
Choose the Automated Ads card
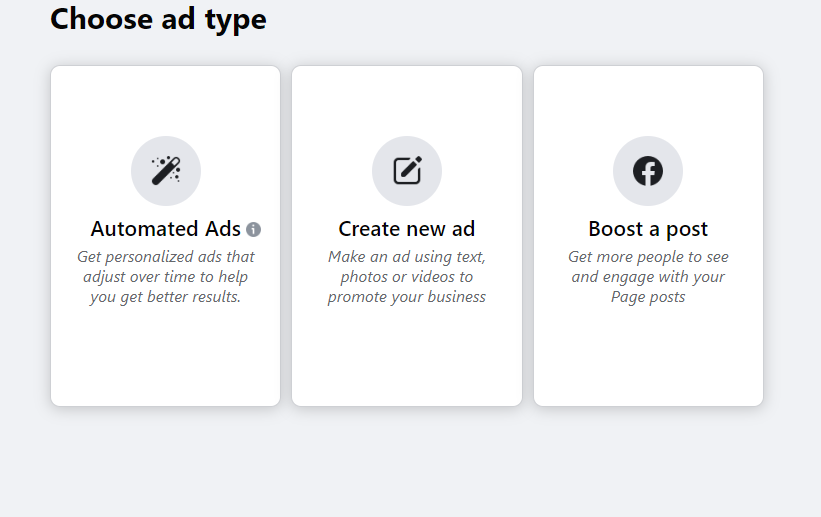point(165,236)
